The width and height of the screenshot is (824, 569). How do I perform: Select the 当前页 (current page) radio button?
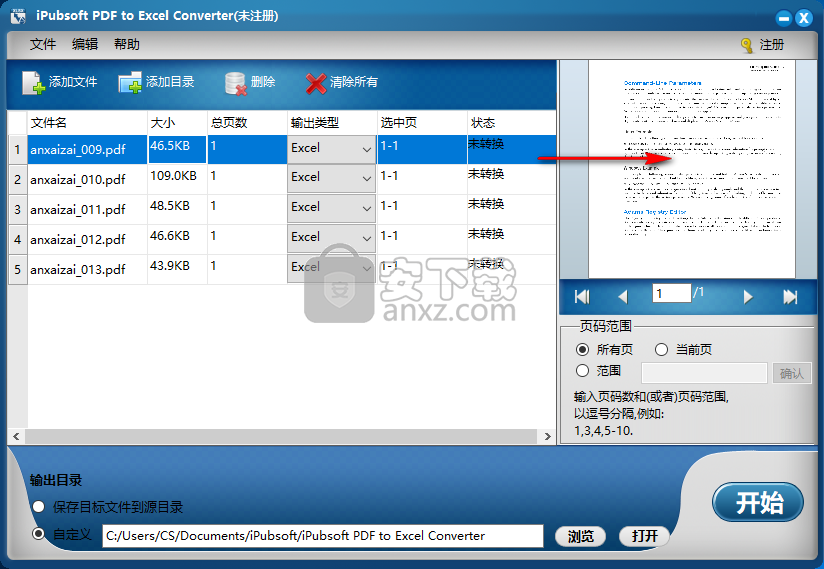coord(661,349)
